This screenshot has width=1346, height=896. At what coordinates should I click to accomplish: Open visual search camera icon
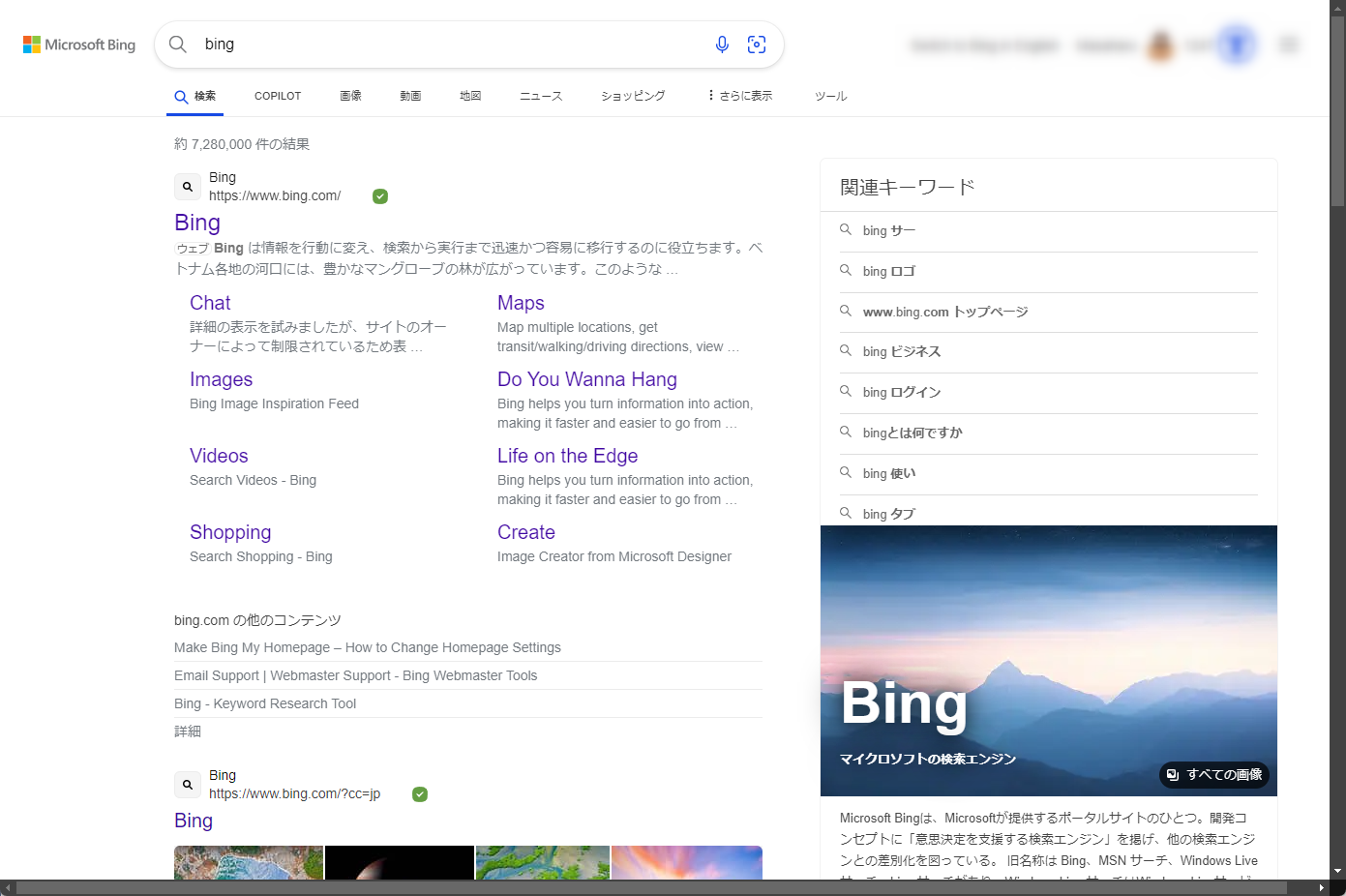point(757,45)
